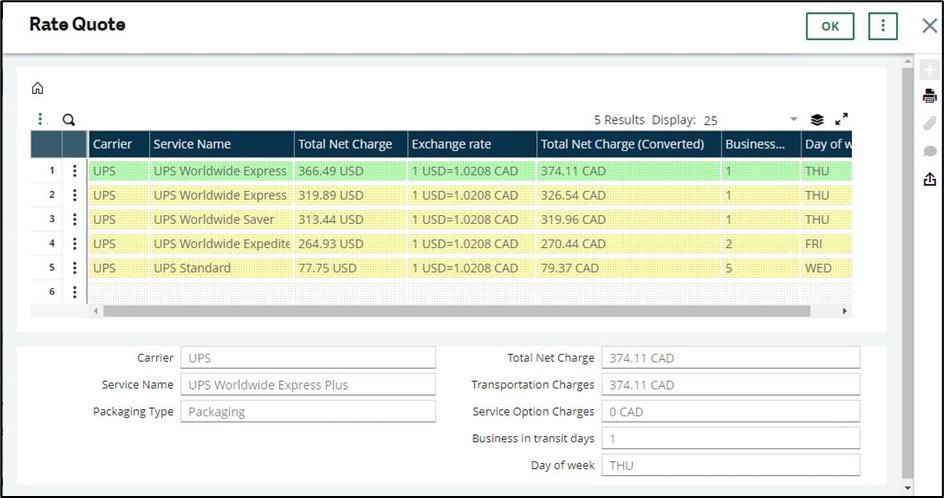This screenshot has height=498, width=944.
Task: Click the plus icon in right sidebar
Action: 930,70
